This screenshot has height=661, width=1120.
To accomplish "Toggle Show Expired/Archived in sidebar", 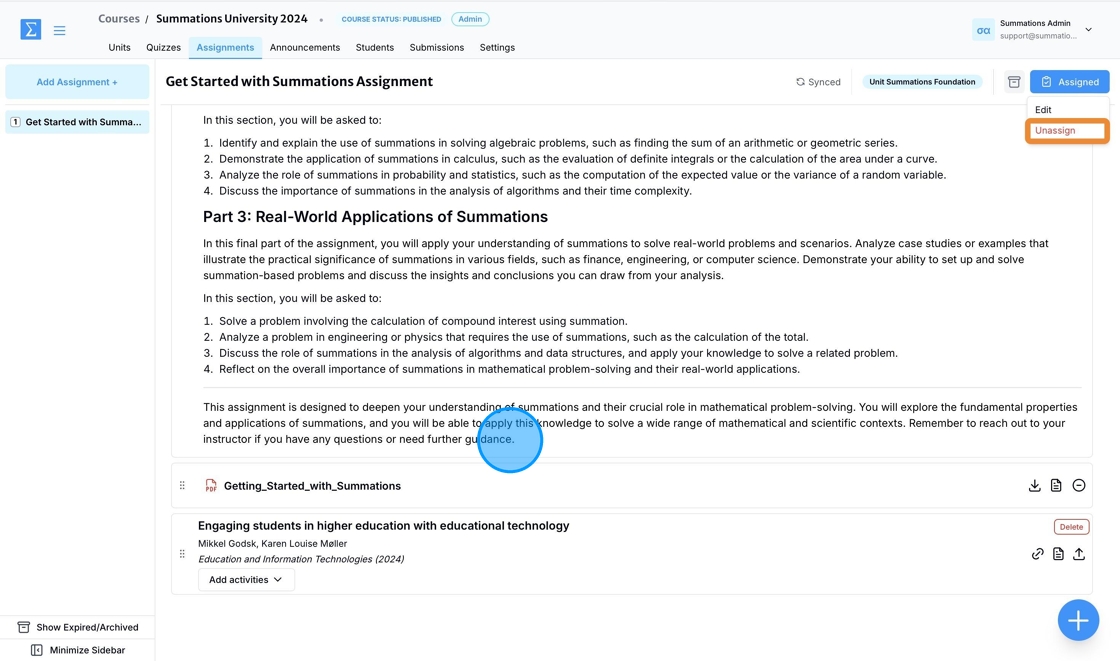I will point(78,627).
